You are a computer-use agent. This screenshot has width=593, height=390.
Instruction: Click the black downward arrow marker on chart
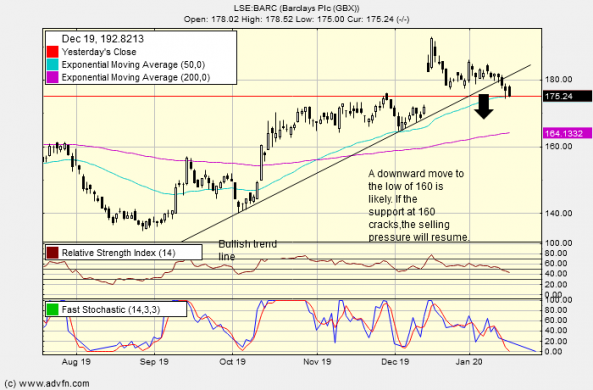click(484, 106)
